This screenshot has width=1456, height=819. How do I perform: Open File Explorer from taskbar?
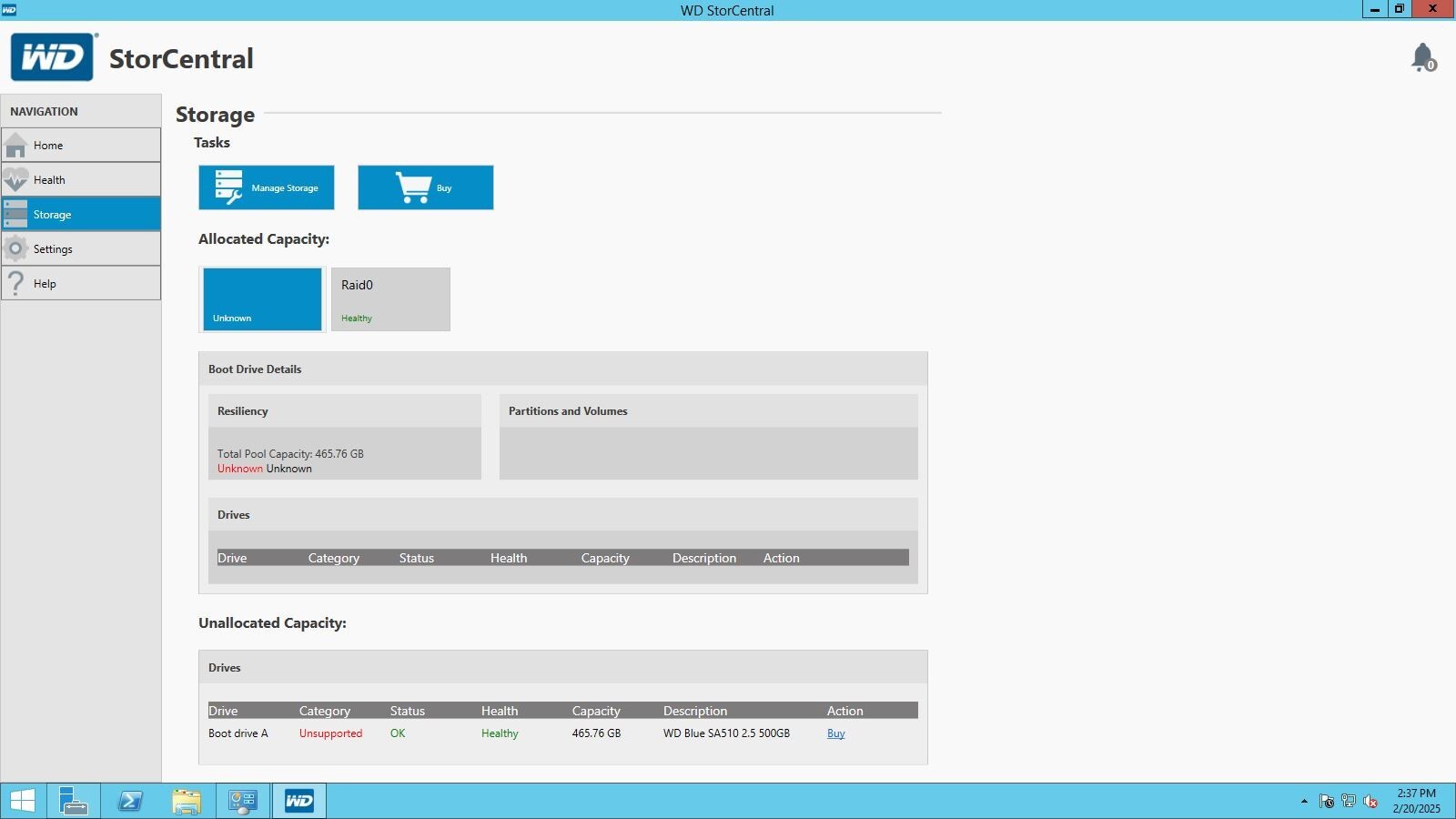pyautogui.click(x=186, y=801)
